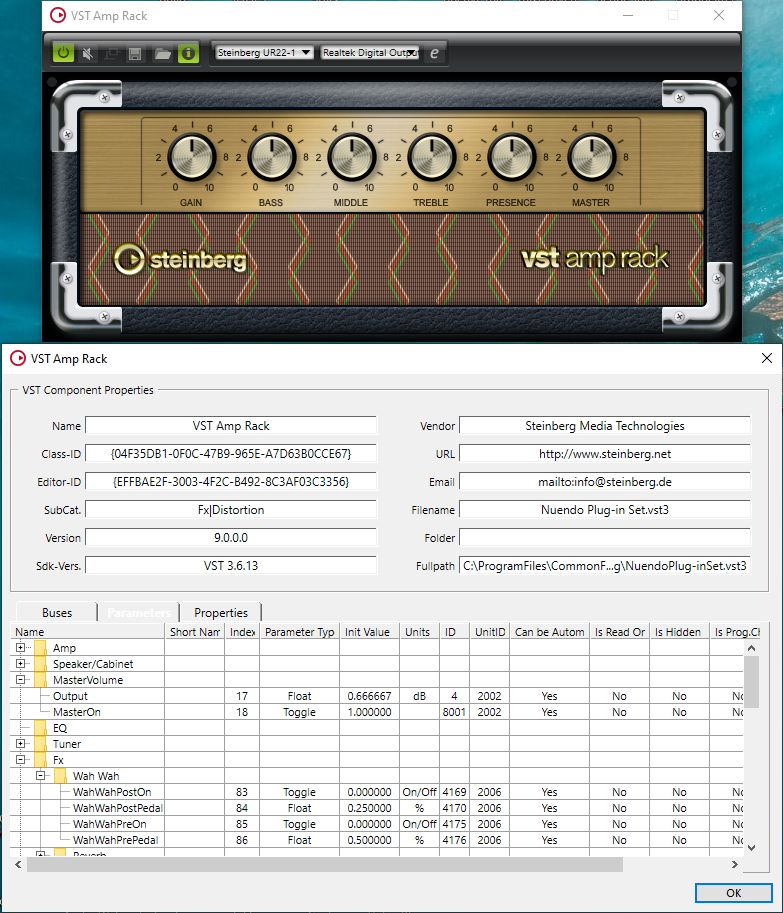The width and height of the screenshot is (783, 913).
Task: Open the Steinberg UR22-1 input dropdown
Action: pyautogui.click(x=264, y=52)
